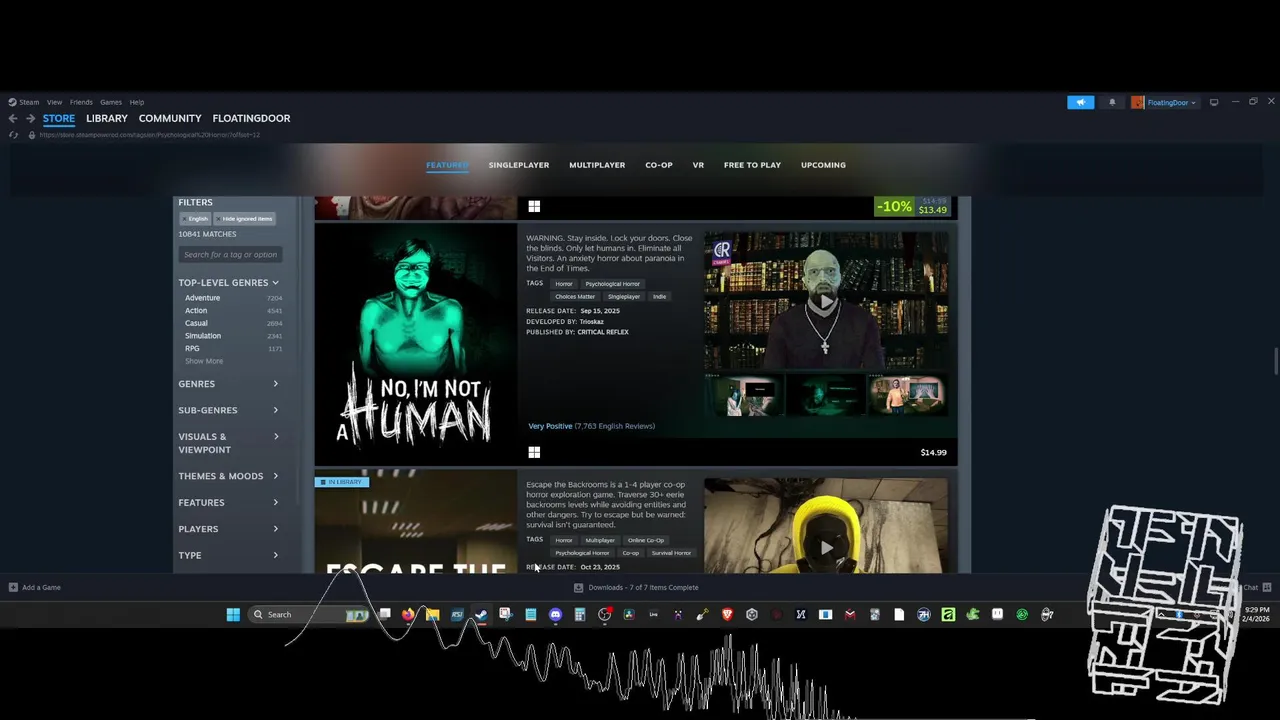Viewport: 1280px width, 720px height.
Task: Click the Steam icon in the taskbar
Action: pos(481,614)
